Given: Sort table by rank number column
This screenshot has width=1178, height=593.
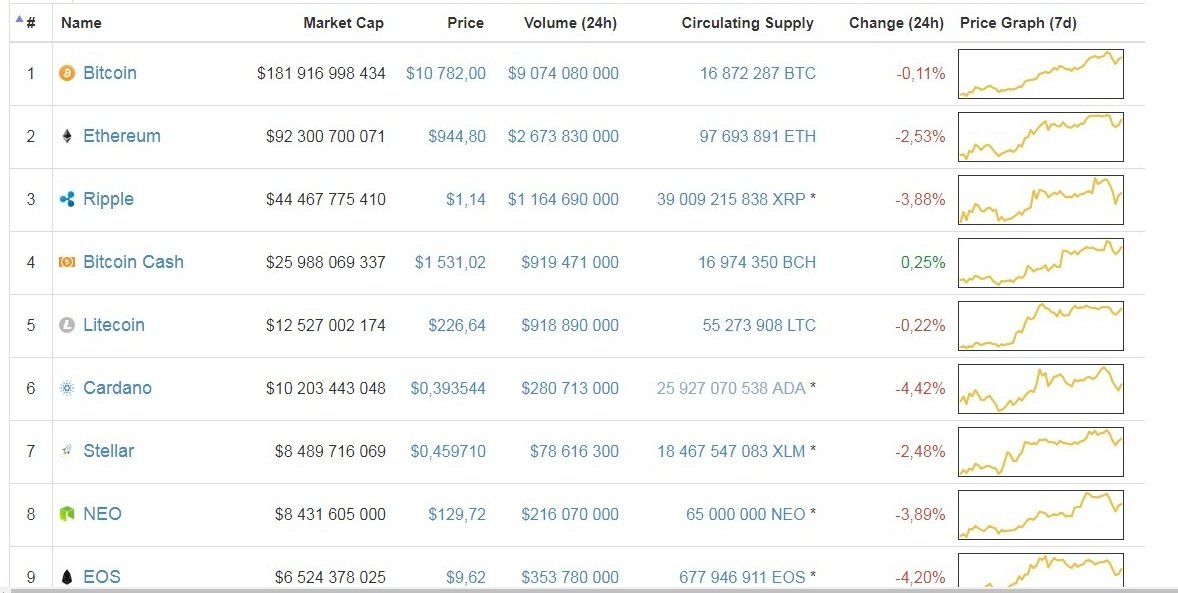Looking at the screenshot, I should 30,22.
